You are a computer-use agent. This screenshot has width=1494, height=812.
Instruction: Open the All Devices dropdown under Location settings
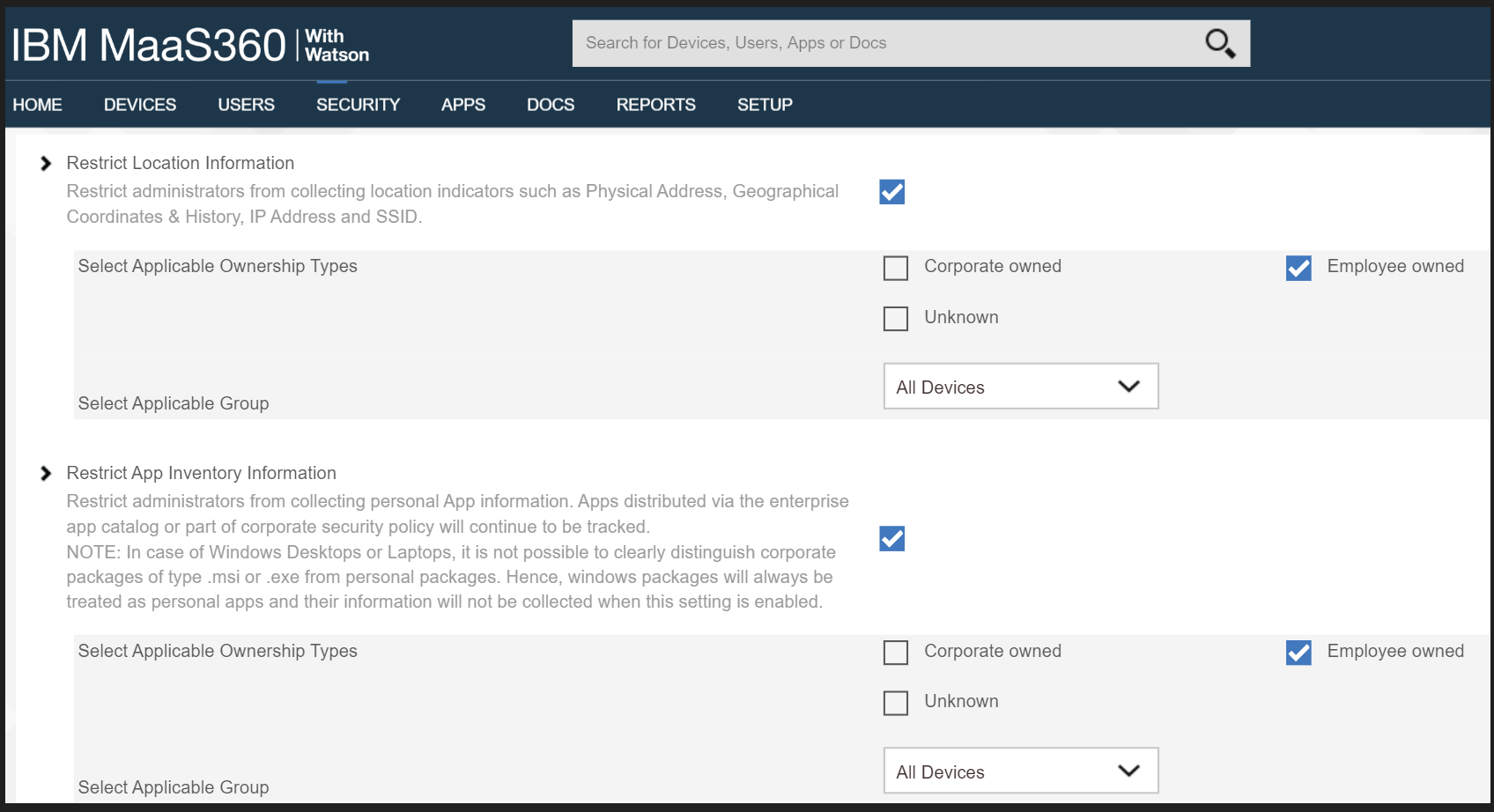[1020, 386]
